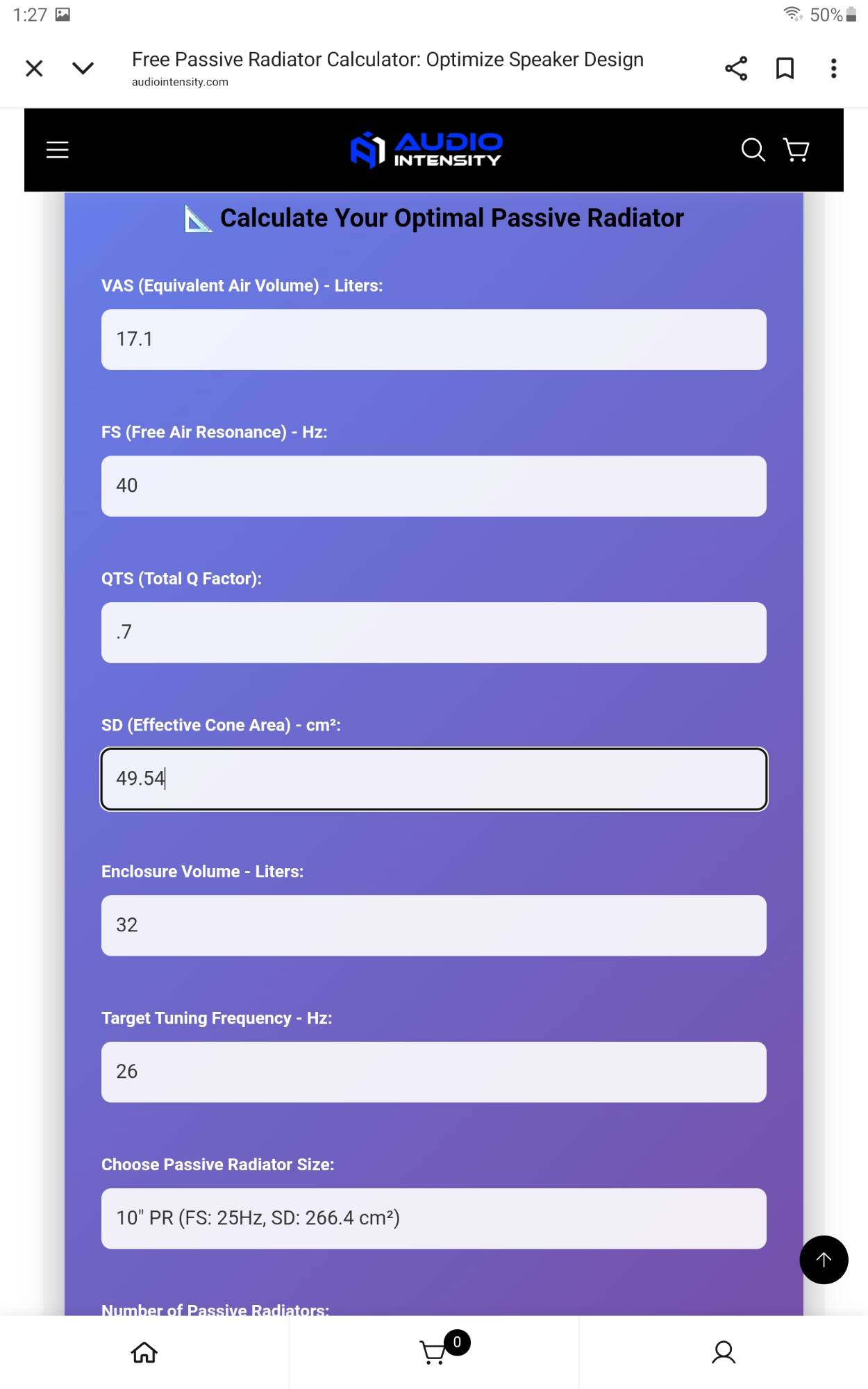This screenshot has width=868, height=1389.
Task: Bookmark this page
Action: click(x=785, y=68)
